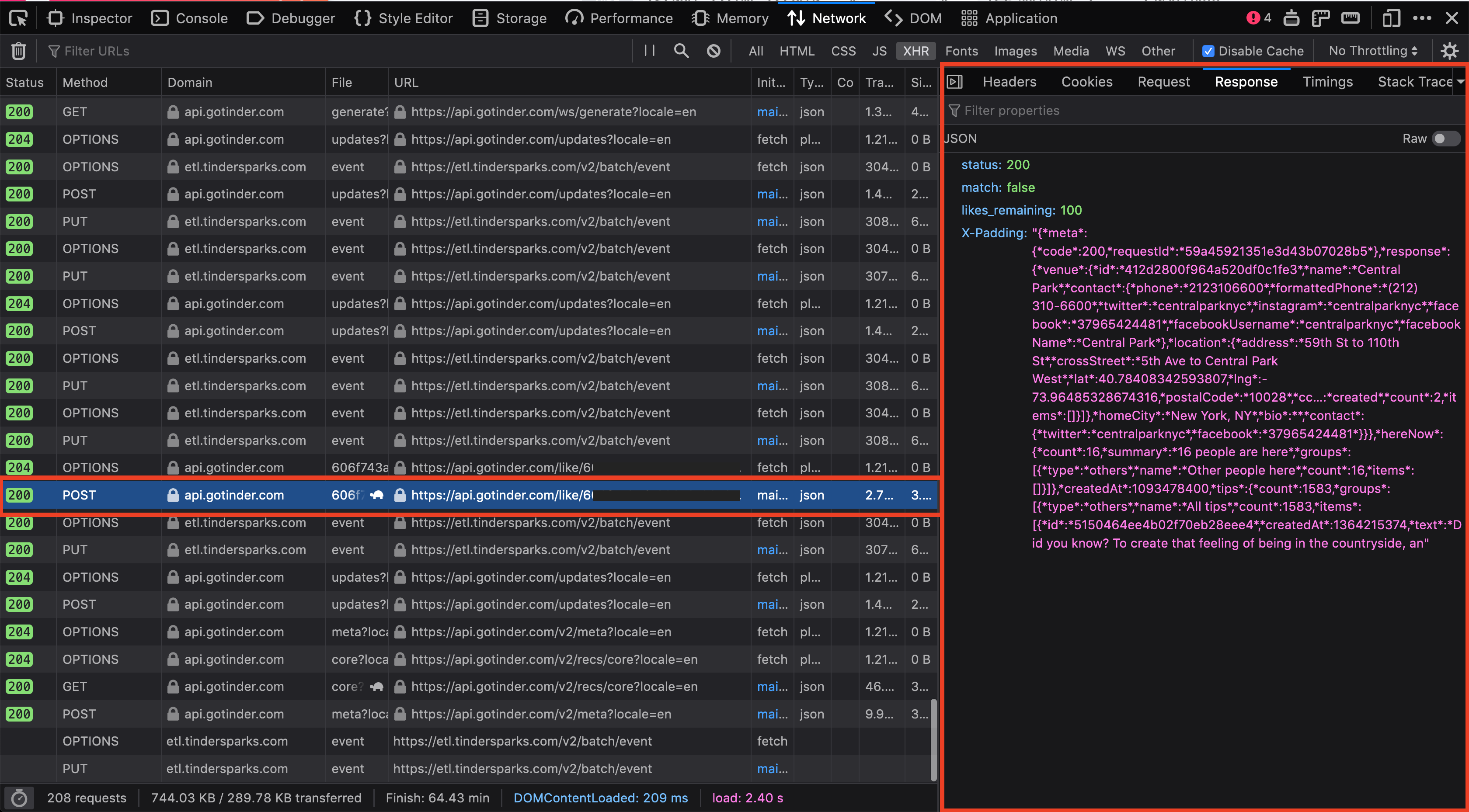Expand hidden detail tabs chevron
Image resolution: width=1469 pixels, height=812 pixels.
[1460, 82]
